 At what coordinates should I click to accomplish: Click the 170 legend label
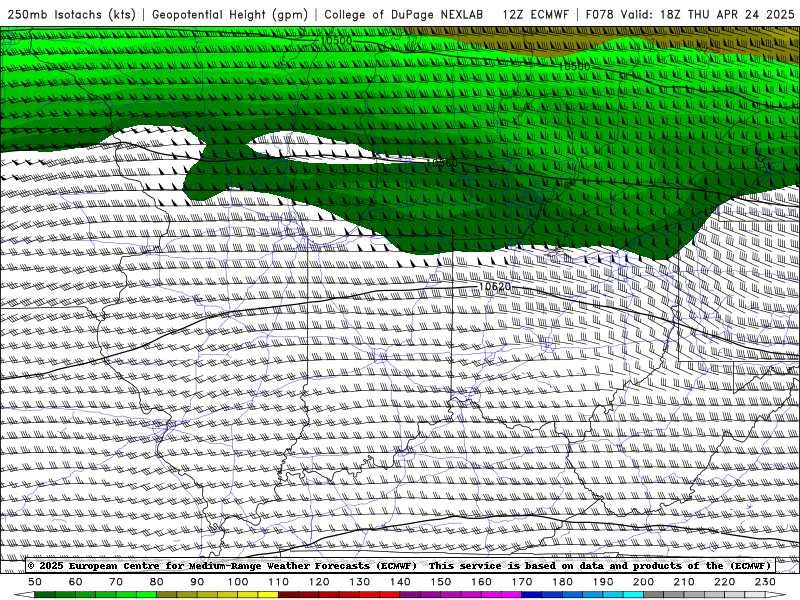(x=522, y=582)
